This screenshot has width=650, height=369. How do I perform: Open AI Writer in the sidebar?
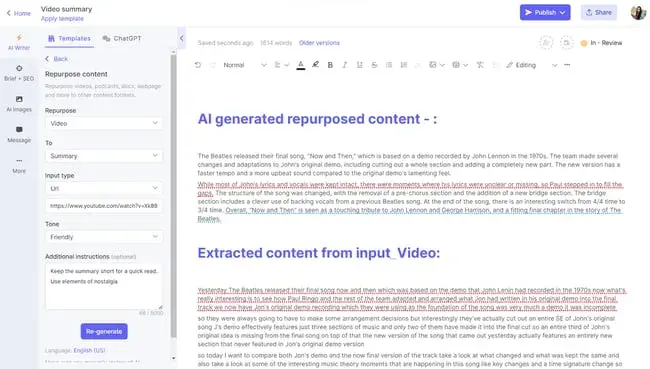(19, 42)
